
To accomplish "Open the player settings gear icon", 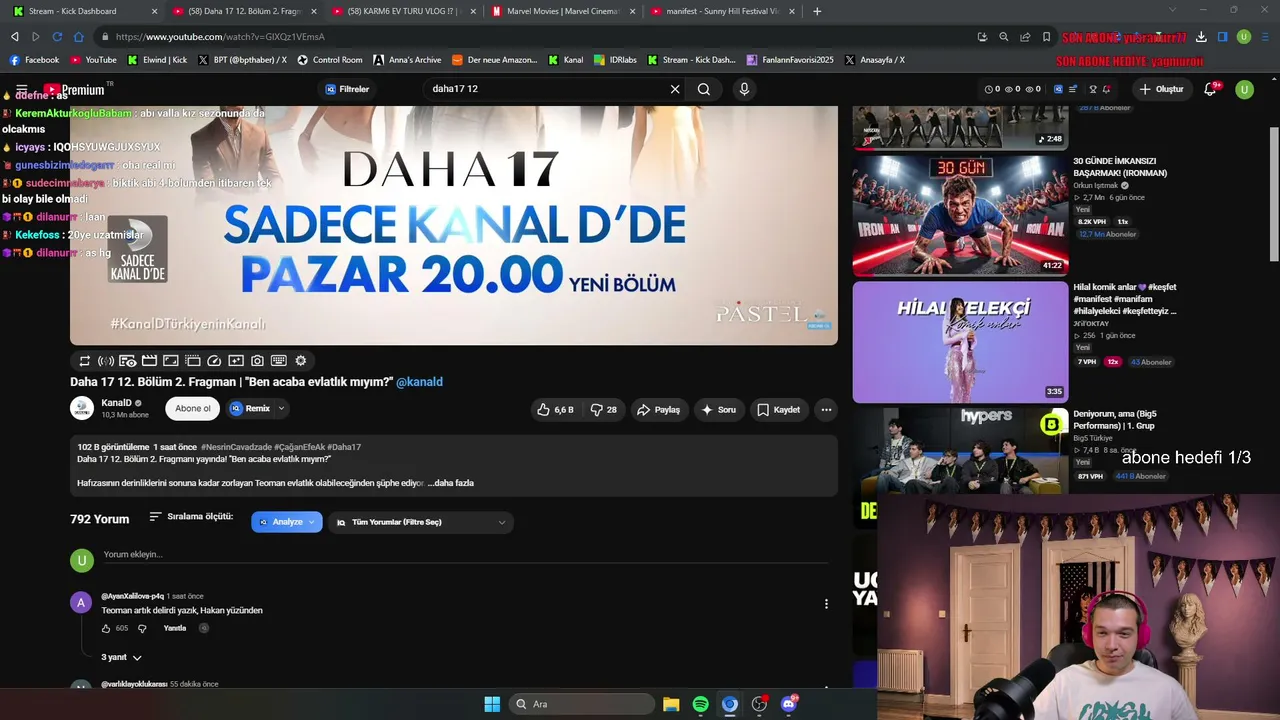I will point(300,361).
